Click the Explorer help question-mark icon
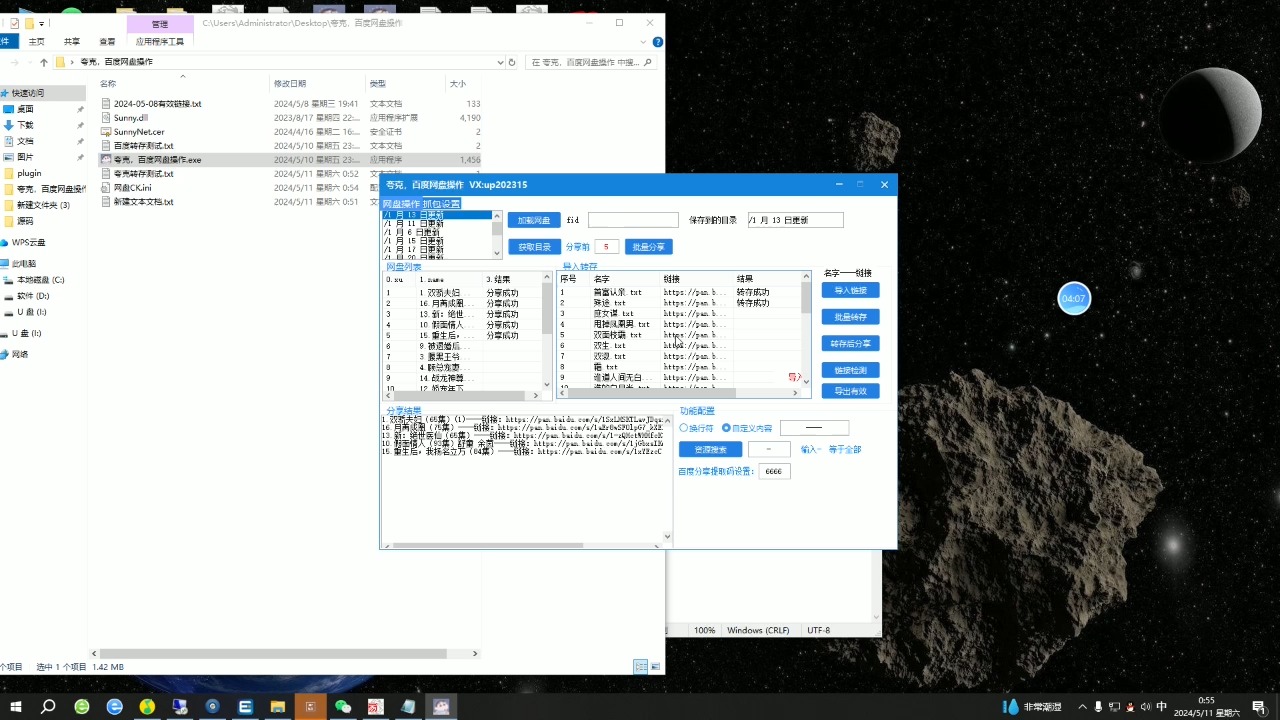 point(657,42)
